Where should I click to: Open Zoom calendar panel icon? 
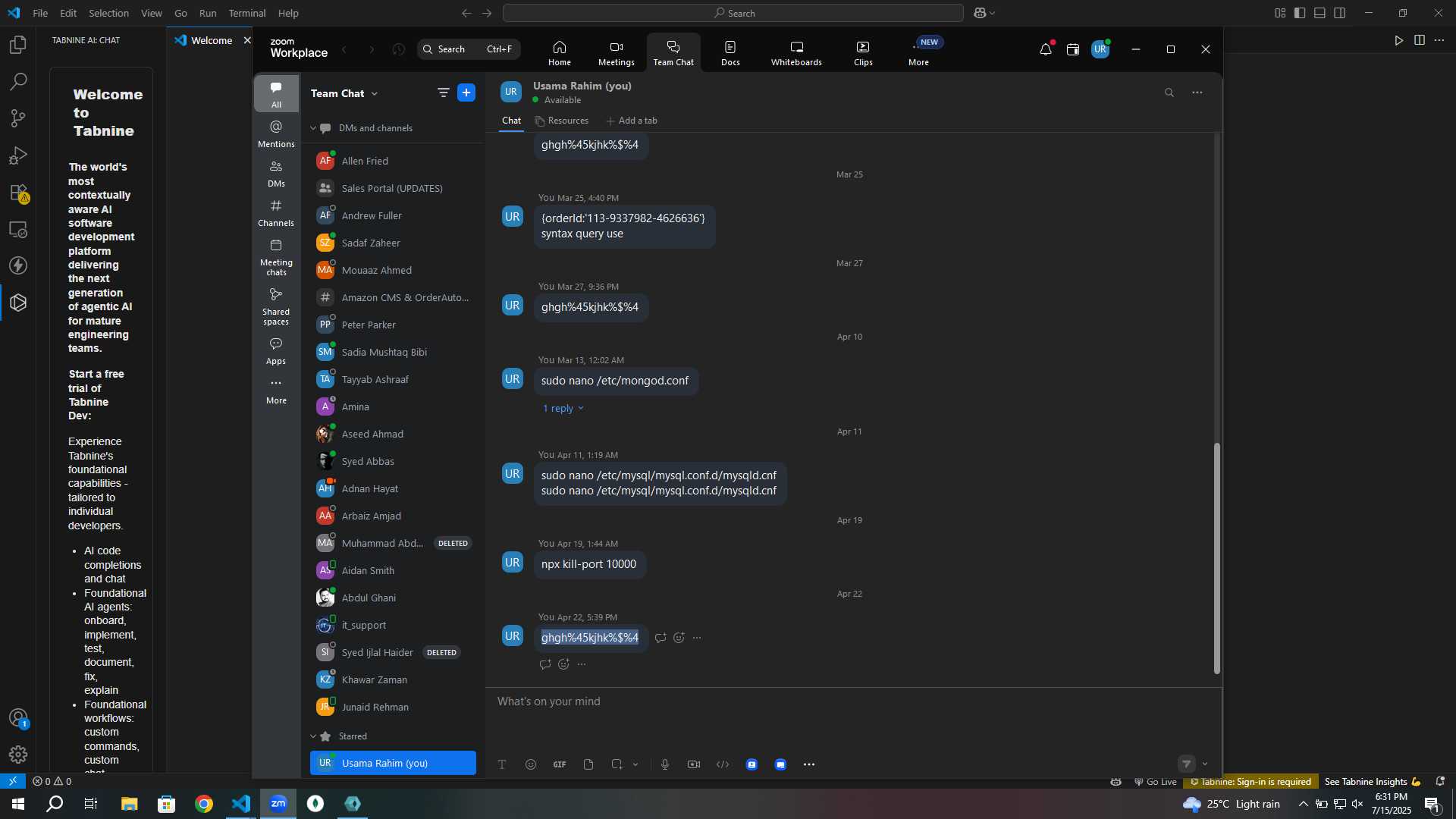tap(1073, 49)
